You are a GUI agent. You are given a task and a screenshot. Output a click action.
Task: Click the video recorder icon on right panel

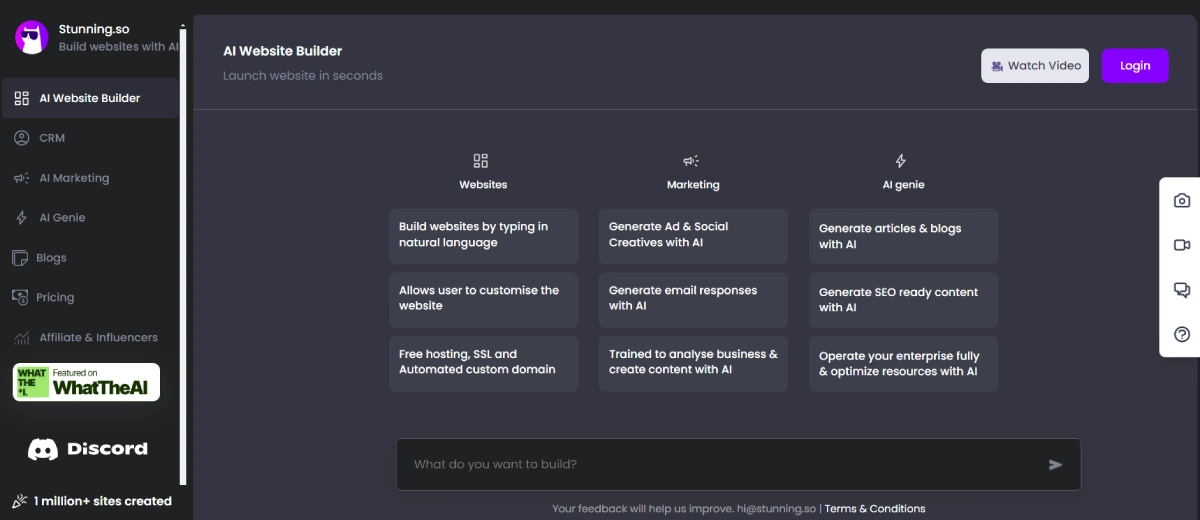1181,245
